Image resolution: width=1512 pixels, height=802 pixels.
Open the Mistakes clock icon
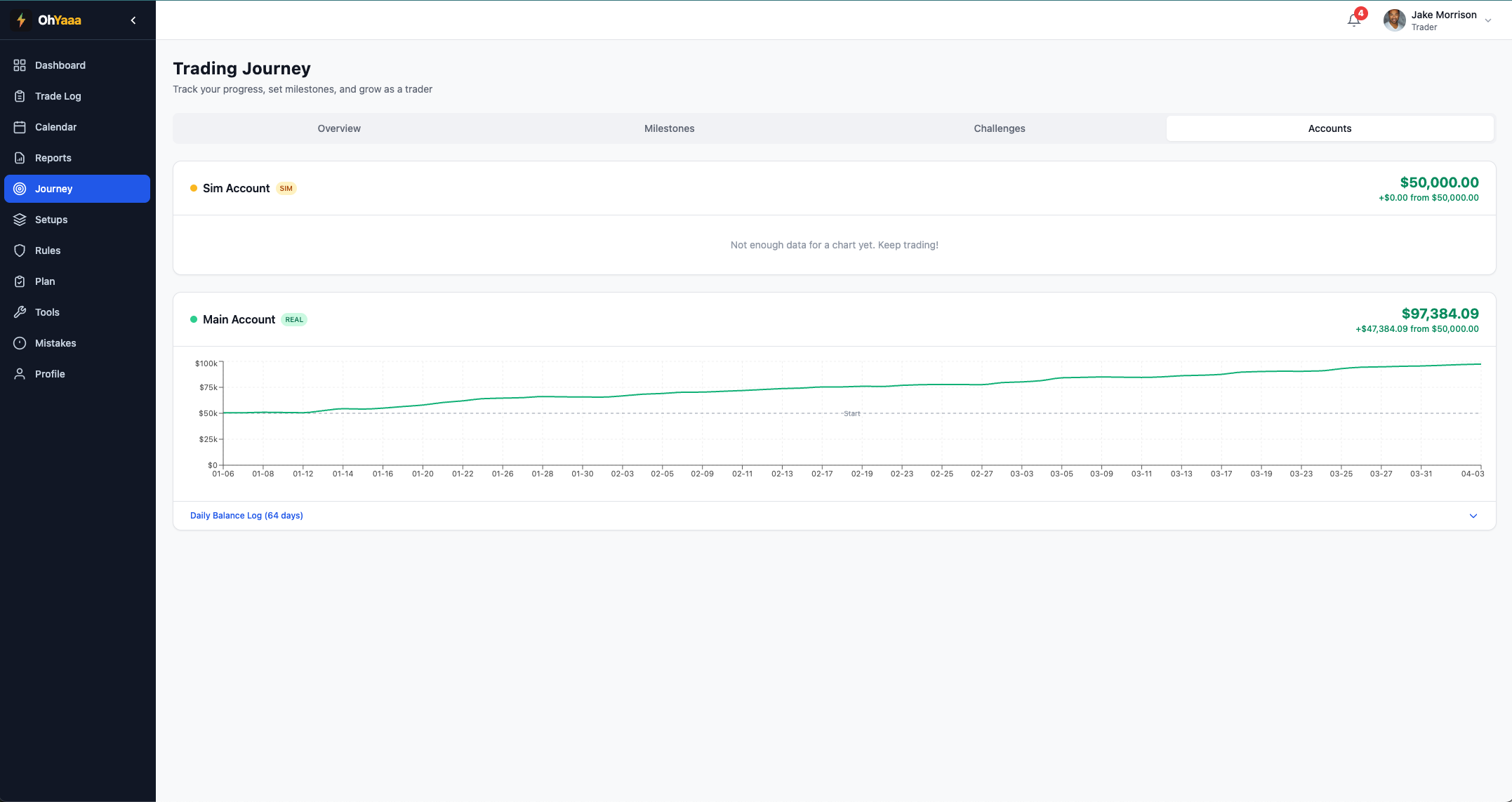(x=20, y=343)
